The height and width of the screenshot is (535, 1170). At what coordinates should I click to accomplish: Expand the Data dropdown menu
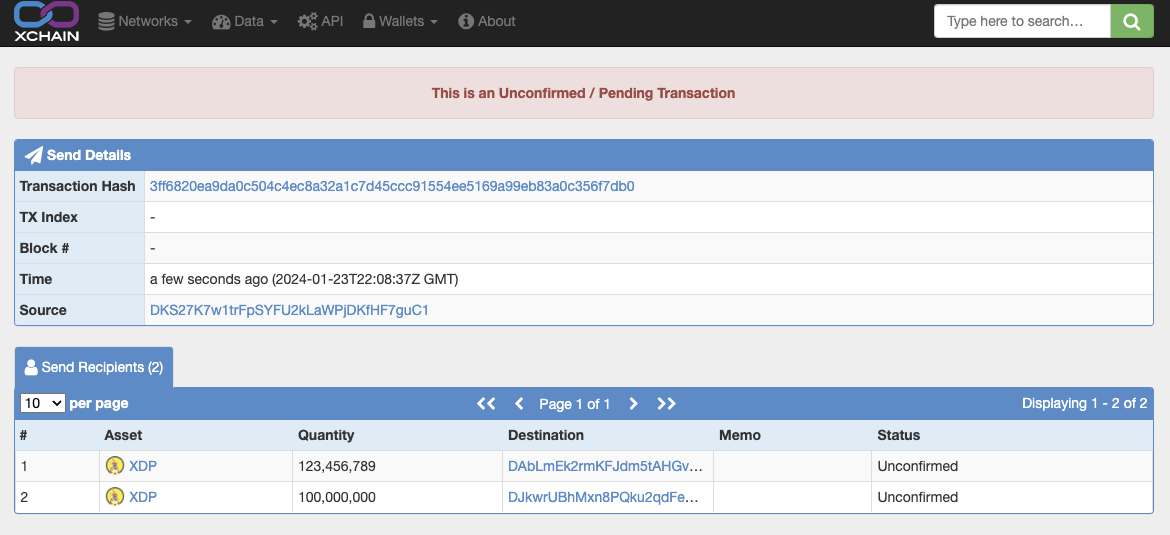tap(245, 22)
